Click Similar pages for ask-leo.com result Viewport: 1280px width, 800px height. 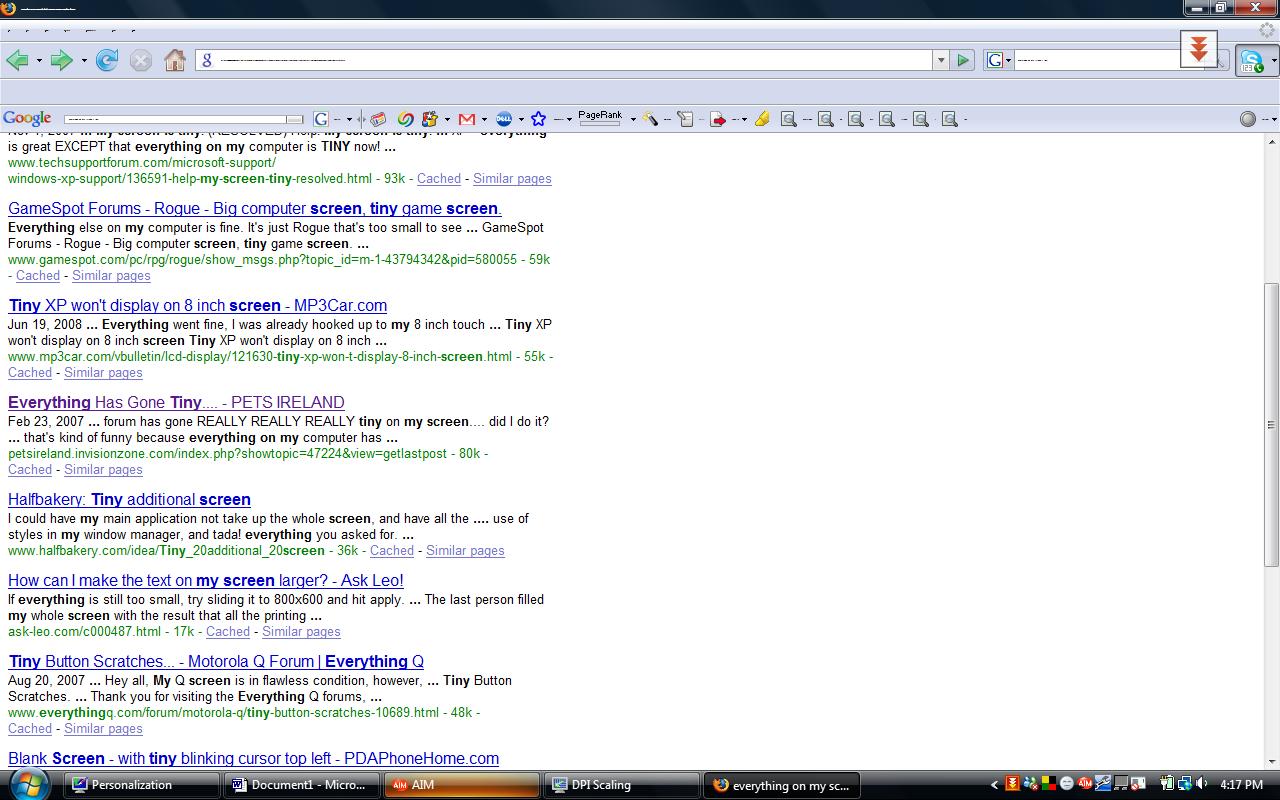[x=301, y=632]
